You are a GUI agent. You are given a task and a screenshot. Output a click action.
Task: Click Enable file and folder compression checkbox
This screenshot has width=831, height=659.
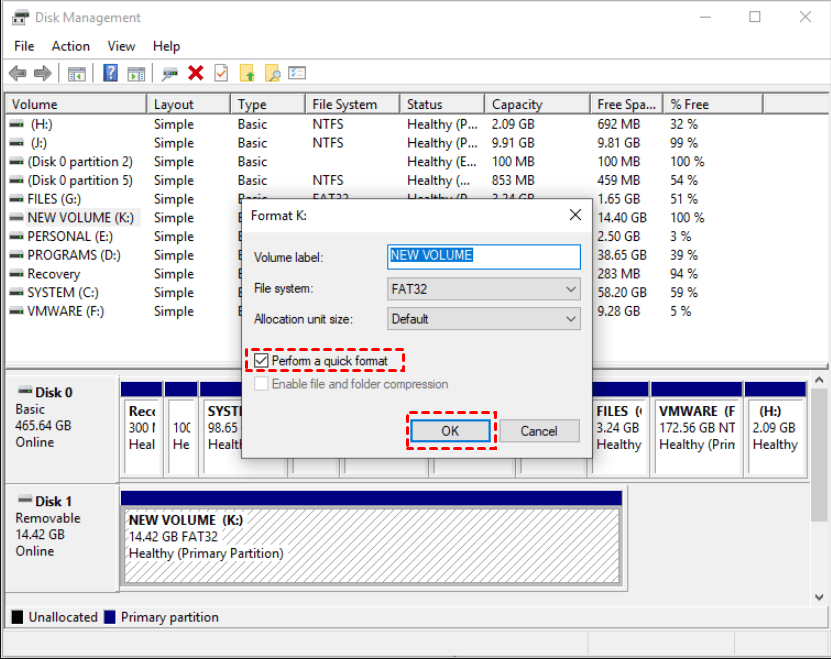pyautogui.click(x=261, y=384)
